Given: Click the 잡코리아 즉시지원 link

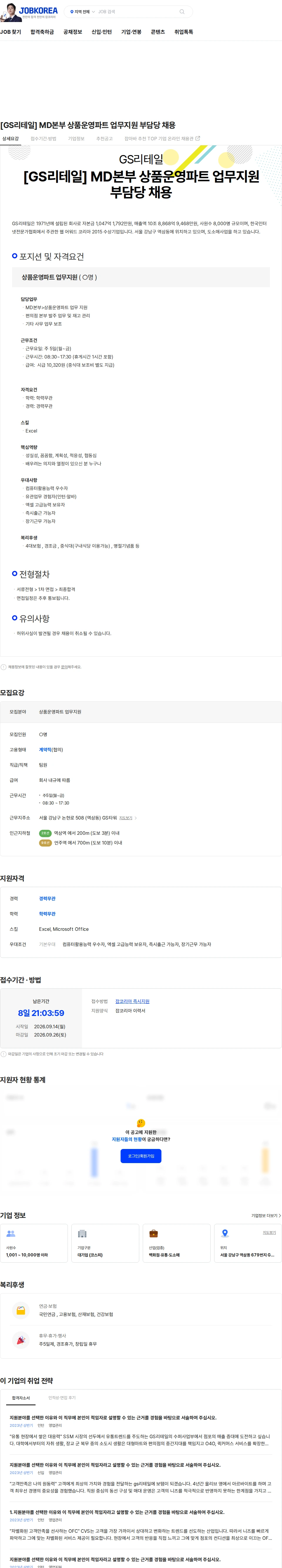Looking at the screenshot, I should coord(132,1001).
